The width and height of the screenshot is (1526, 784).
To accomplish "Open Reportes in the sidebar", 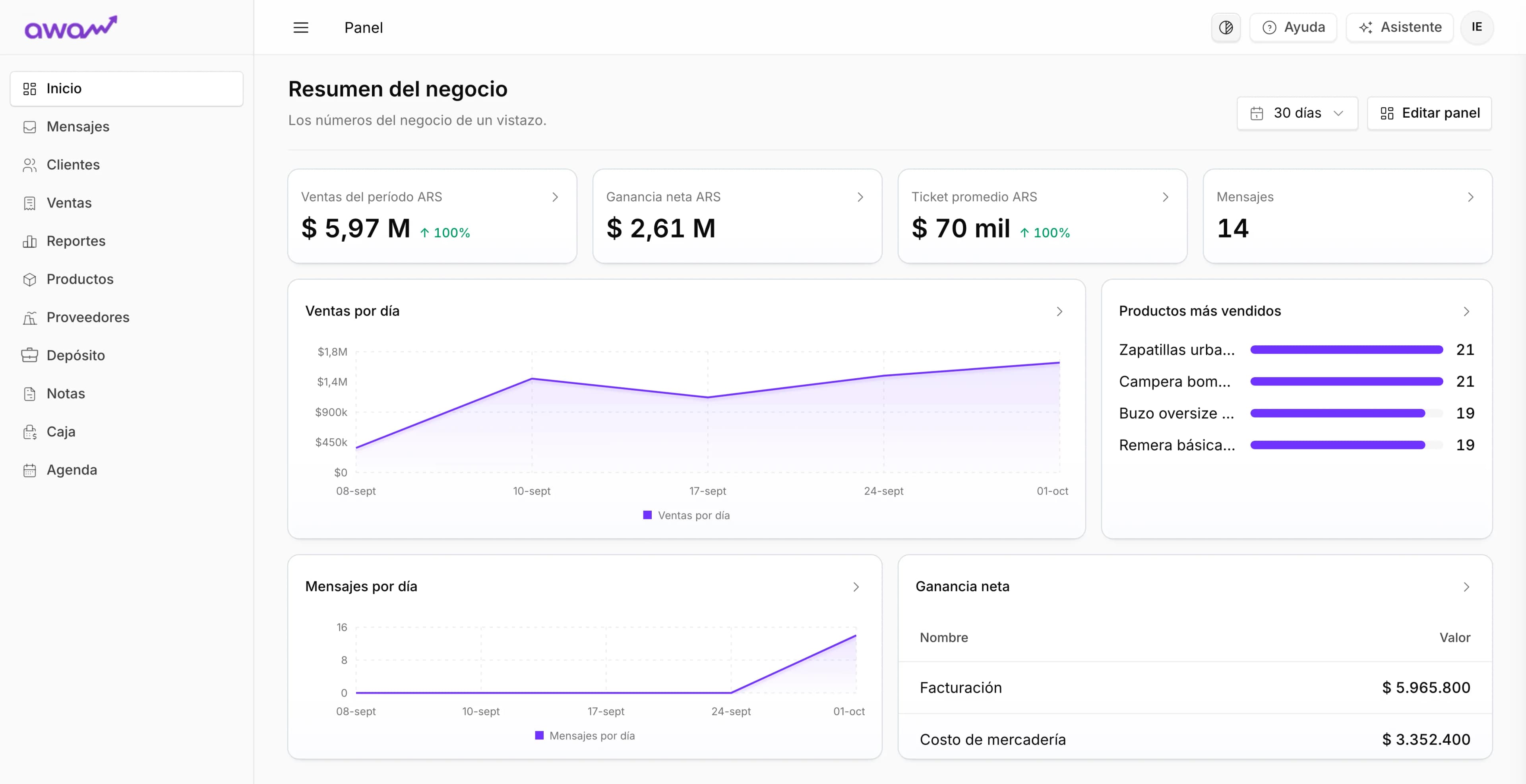I will (127, 241).
